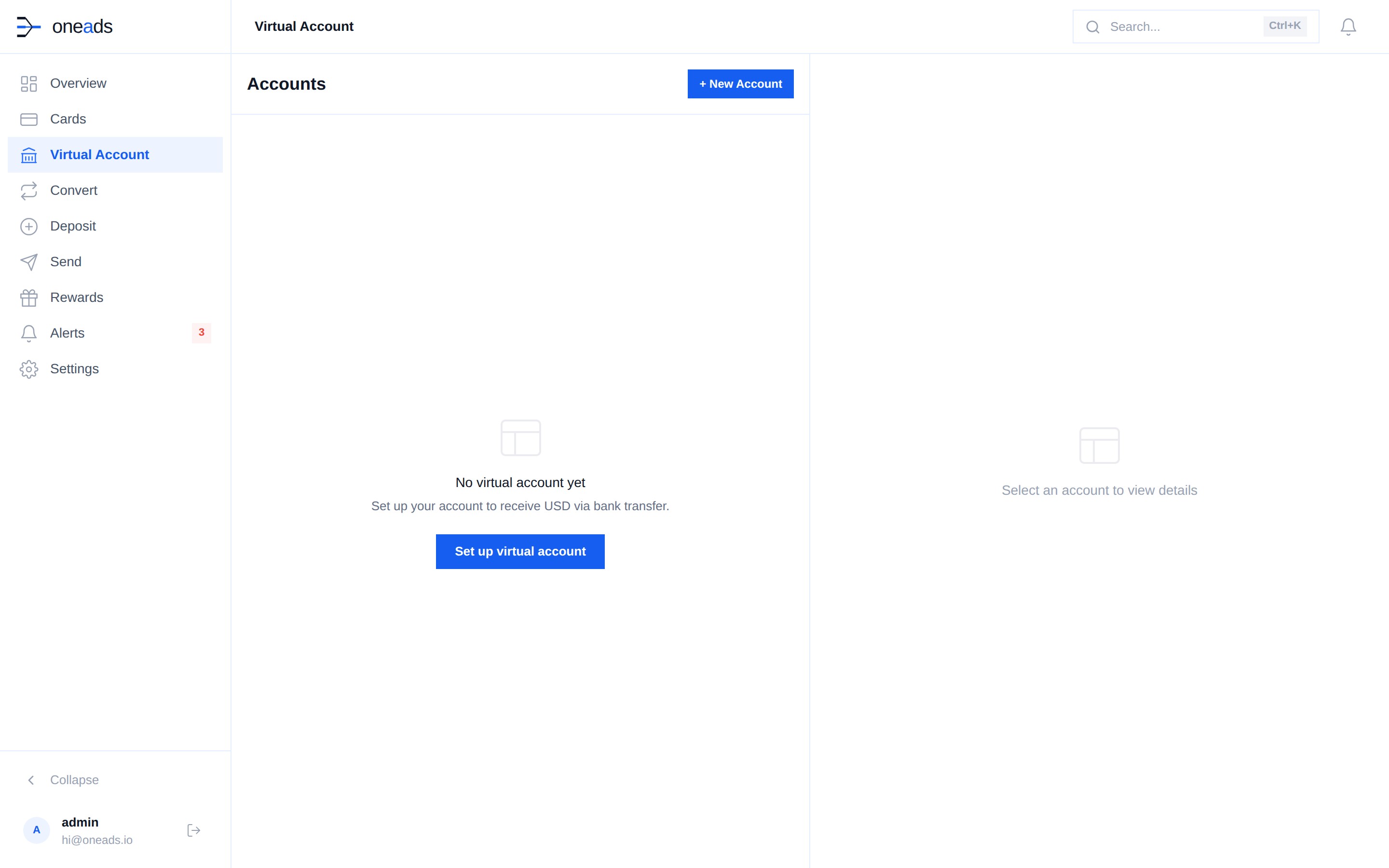
Task: Open Alerts in the sidebar
Action: (x=67, y=333)
